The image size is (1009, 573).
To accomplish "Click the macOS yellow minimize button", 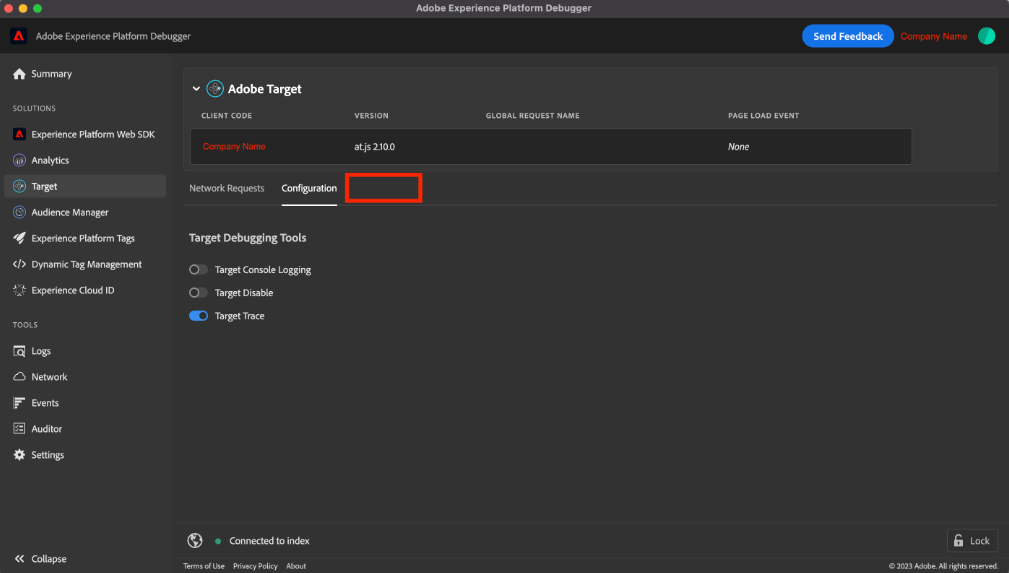I will (23, 8).
